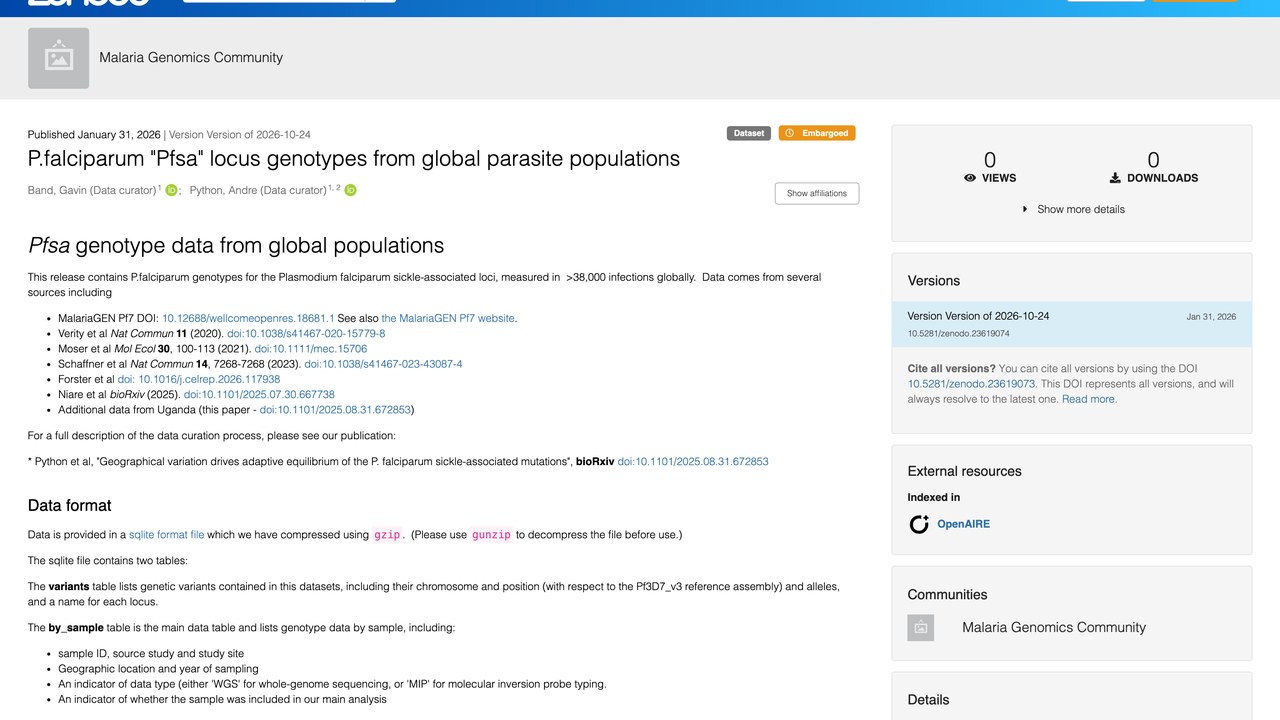The width and height of the screenshot is (1280, 720).
Task: Open the MalariaGEN Pf7 DOI 10.12688/wellcomeopenres.18681.1 link
Action: (248, 318)
